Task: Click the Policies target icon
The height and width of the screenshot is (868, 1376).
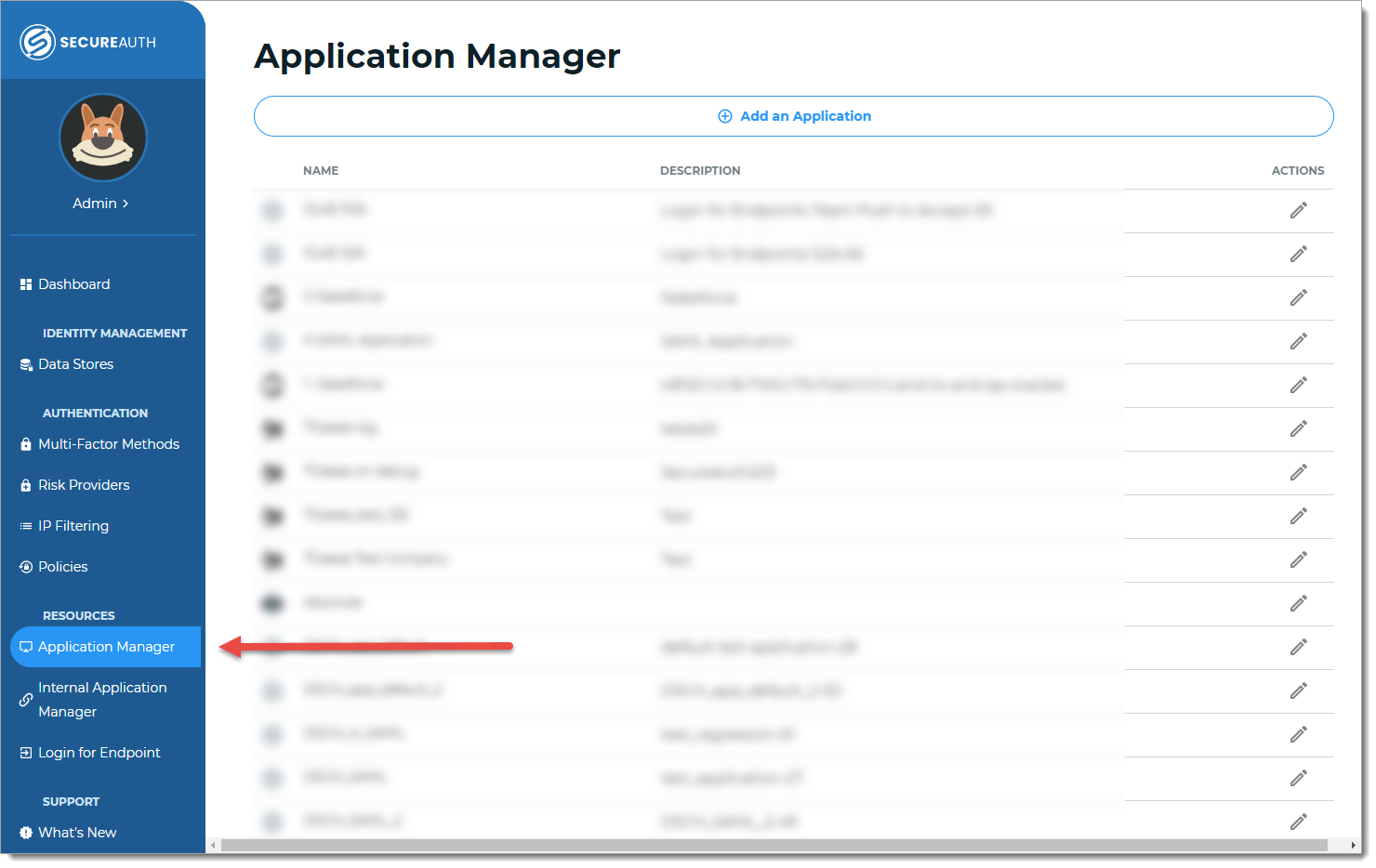Action: (x=25, y=566)
